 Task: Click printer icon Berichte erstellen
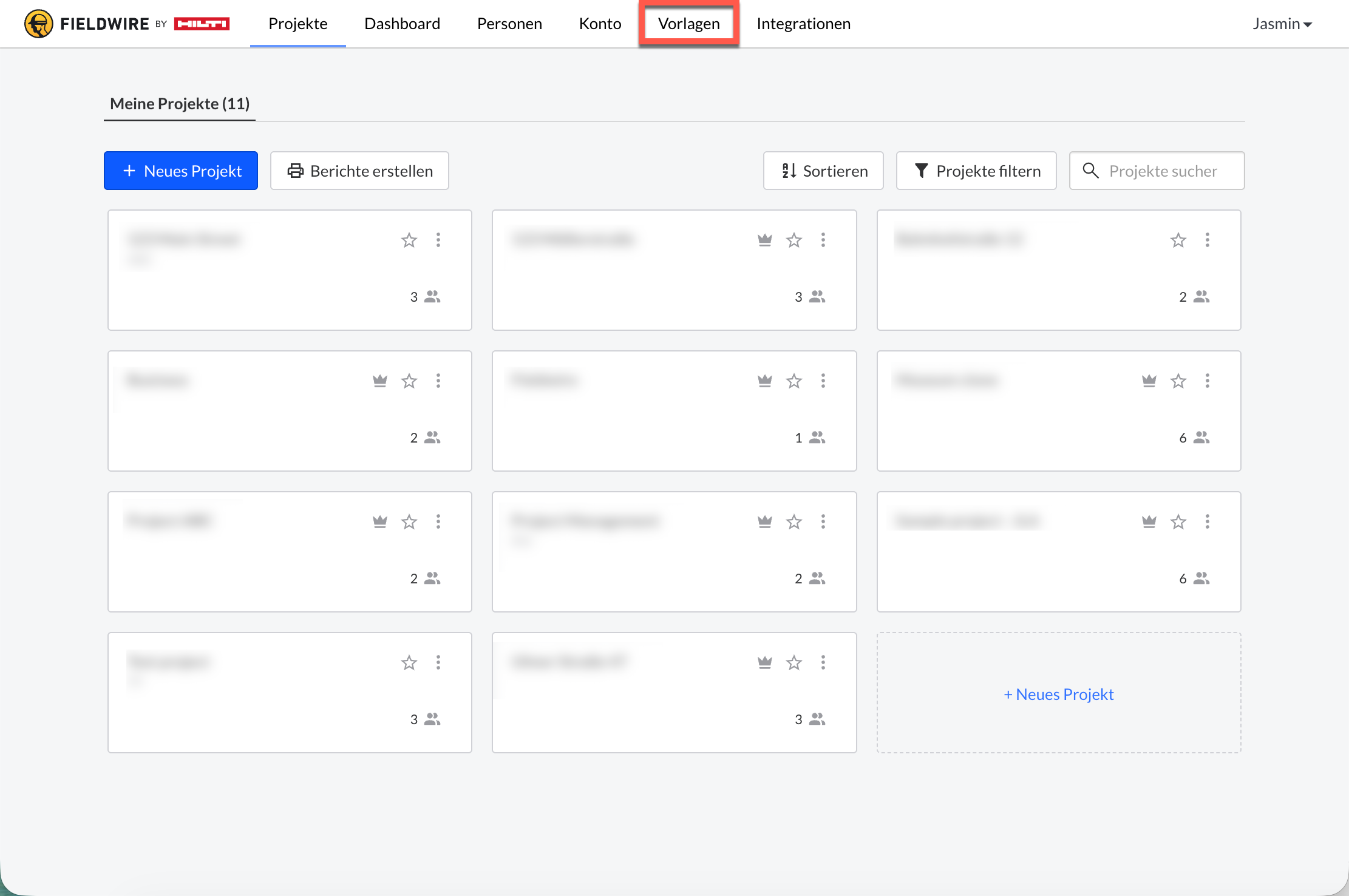click(296, 171)
